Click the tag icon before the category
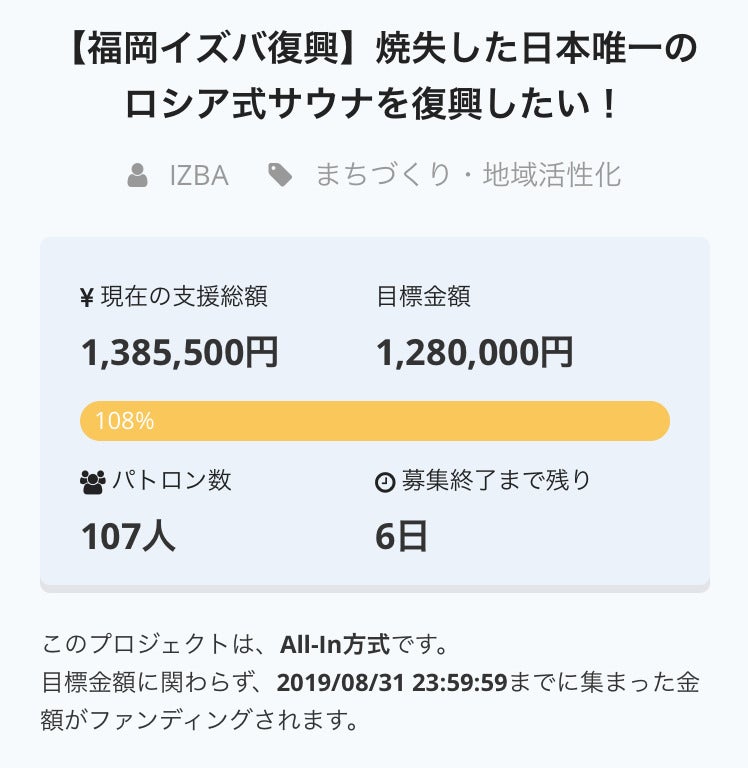 (281, 176)
